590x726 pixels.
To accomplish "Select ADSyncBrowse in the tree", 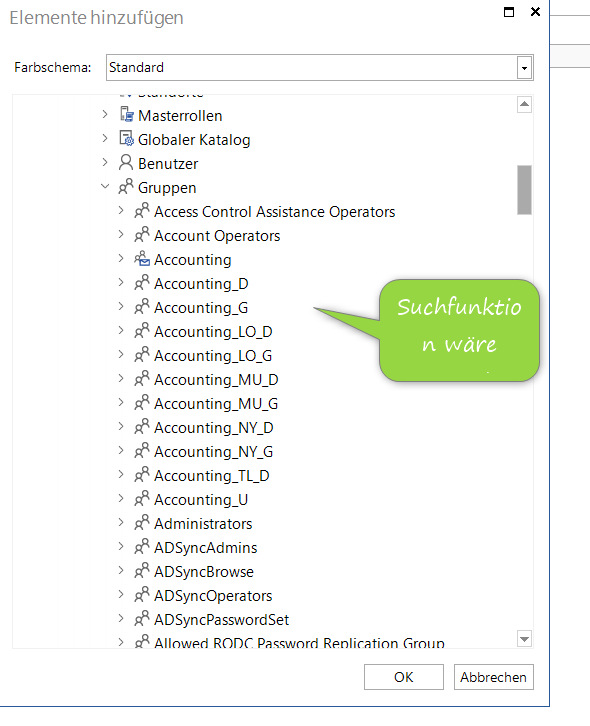I will pos(204,572).
